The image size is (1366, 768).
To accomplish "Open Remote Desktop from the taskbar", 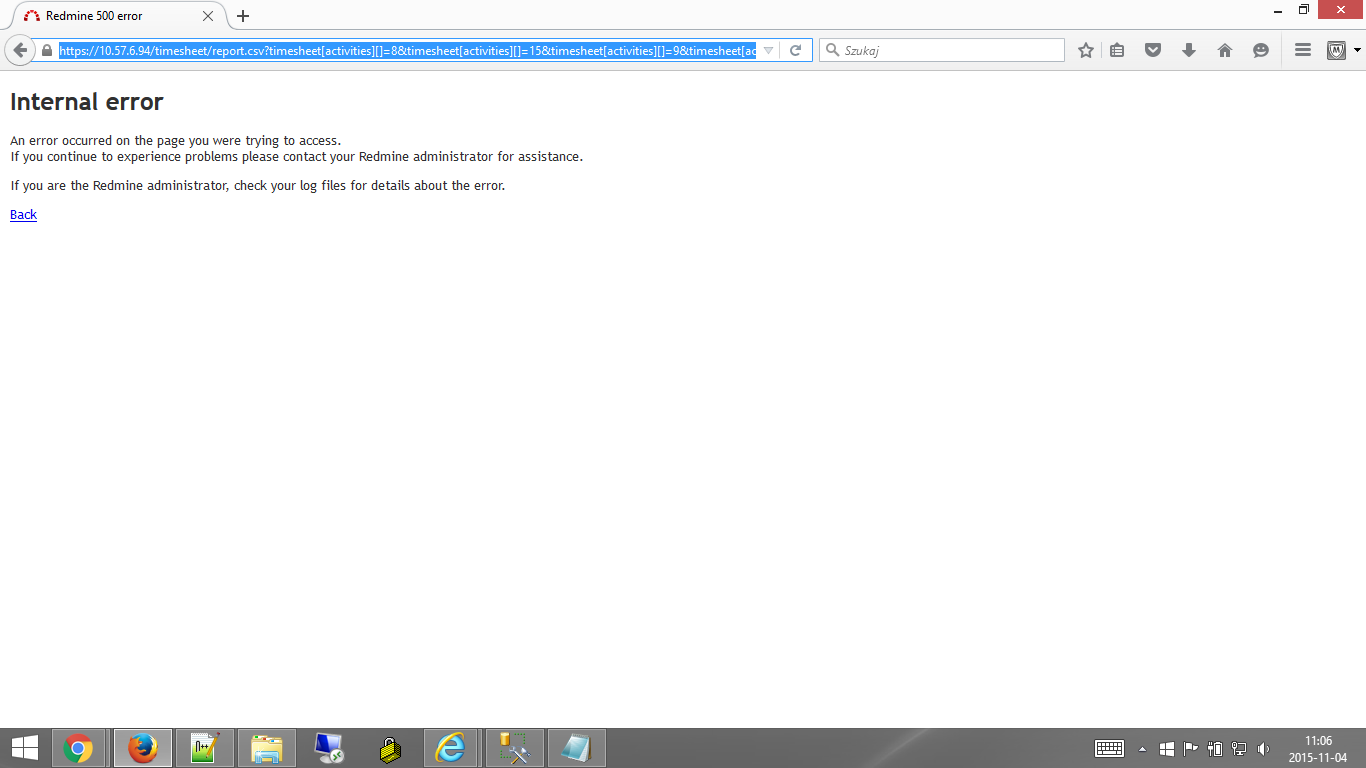I will coord(329,748).
